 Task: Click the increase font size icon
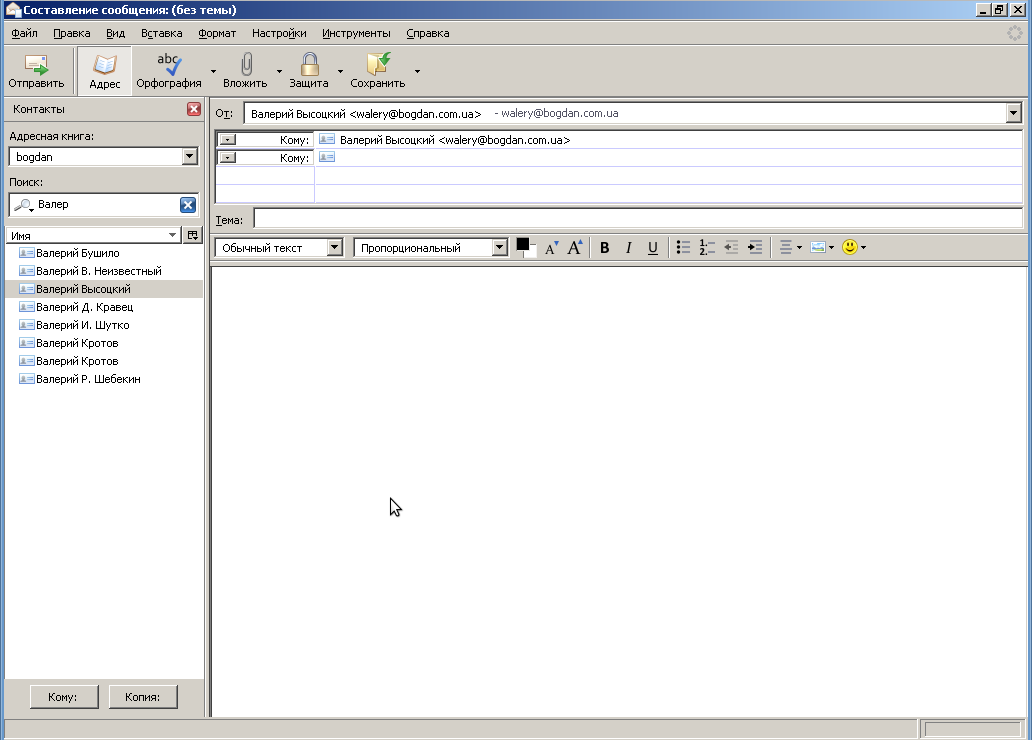click(575, 248)
